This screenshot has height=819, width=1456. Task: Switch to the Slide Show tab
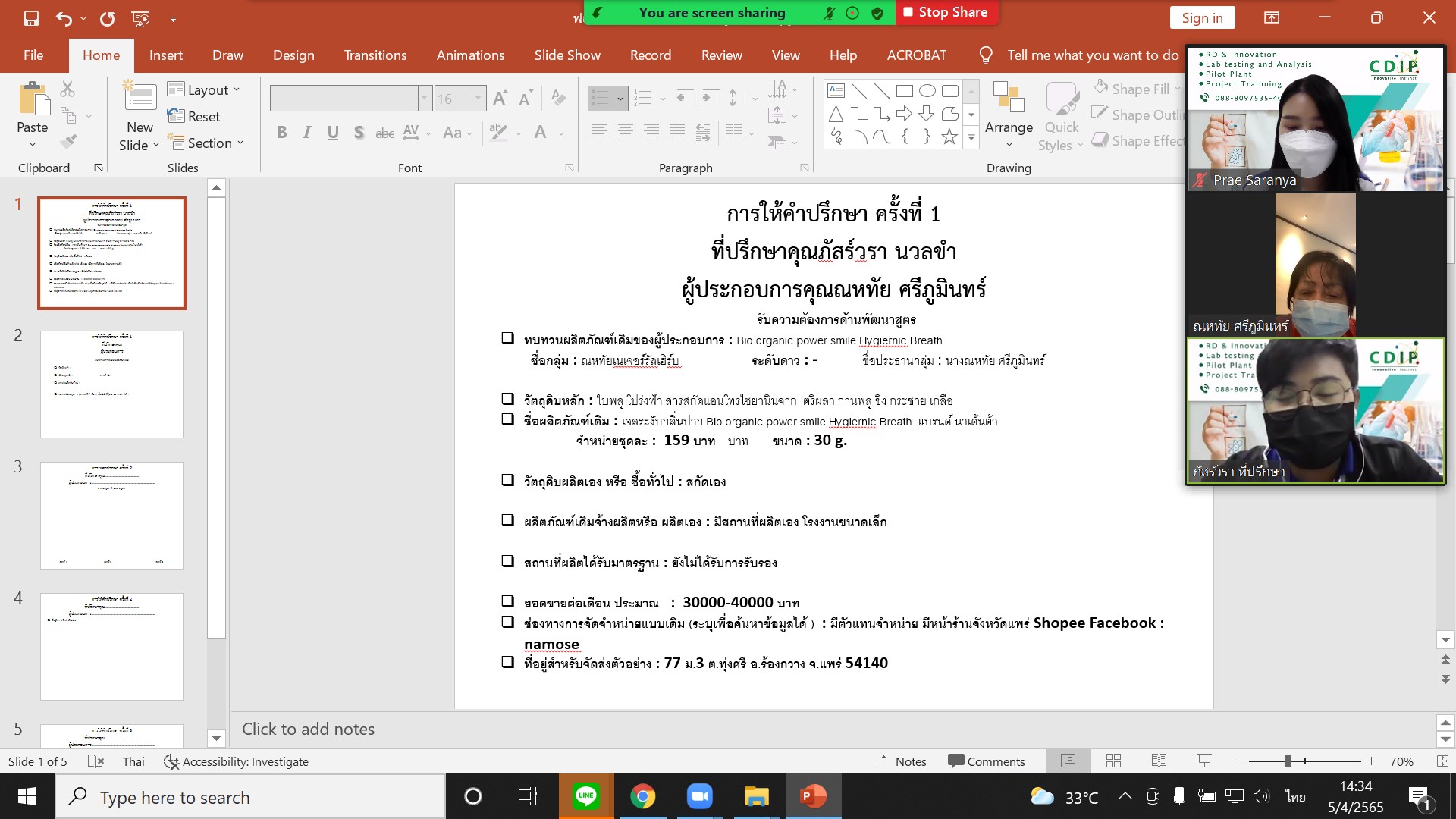567,55
